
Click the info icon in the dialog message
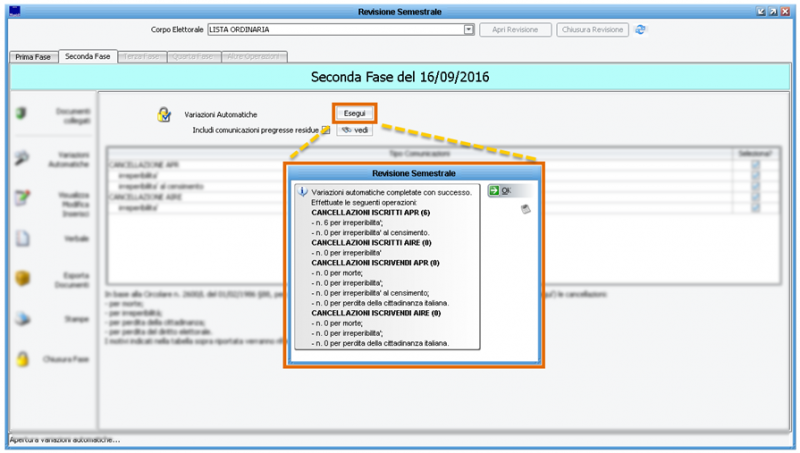(x=303, y=192)
